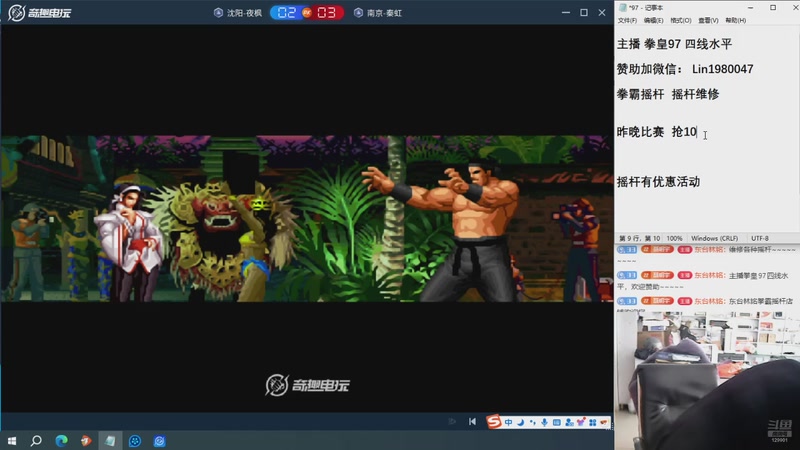Click the line 摇杆有优惠活动
800x450 pixels.
(658, 182)
